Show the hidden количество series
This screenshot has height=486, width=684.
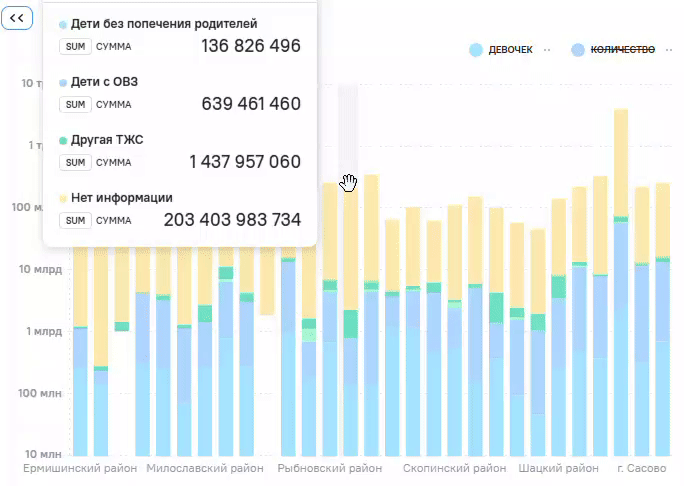[x=622, y=50]
